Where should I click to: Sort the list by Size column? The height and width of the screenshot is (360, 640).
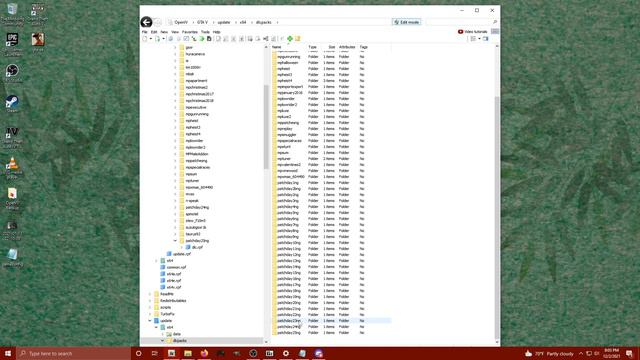pos(331,47)
